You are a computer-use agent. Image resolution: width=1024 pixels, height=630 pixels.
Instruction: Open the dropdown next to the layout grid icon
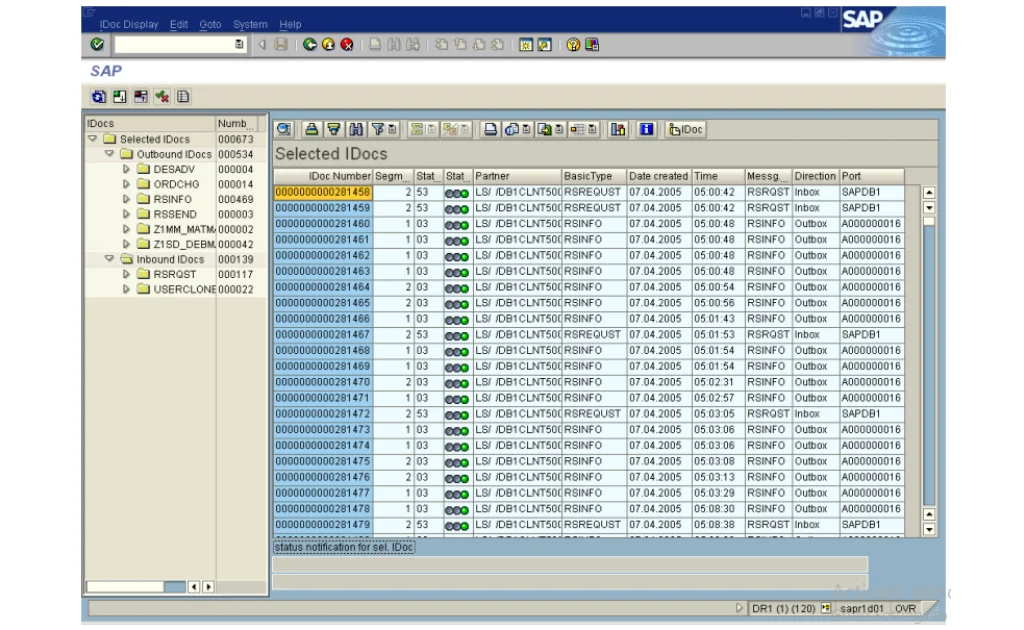point(592,129)
